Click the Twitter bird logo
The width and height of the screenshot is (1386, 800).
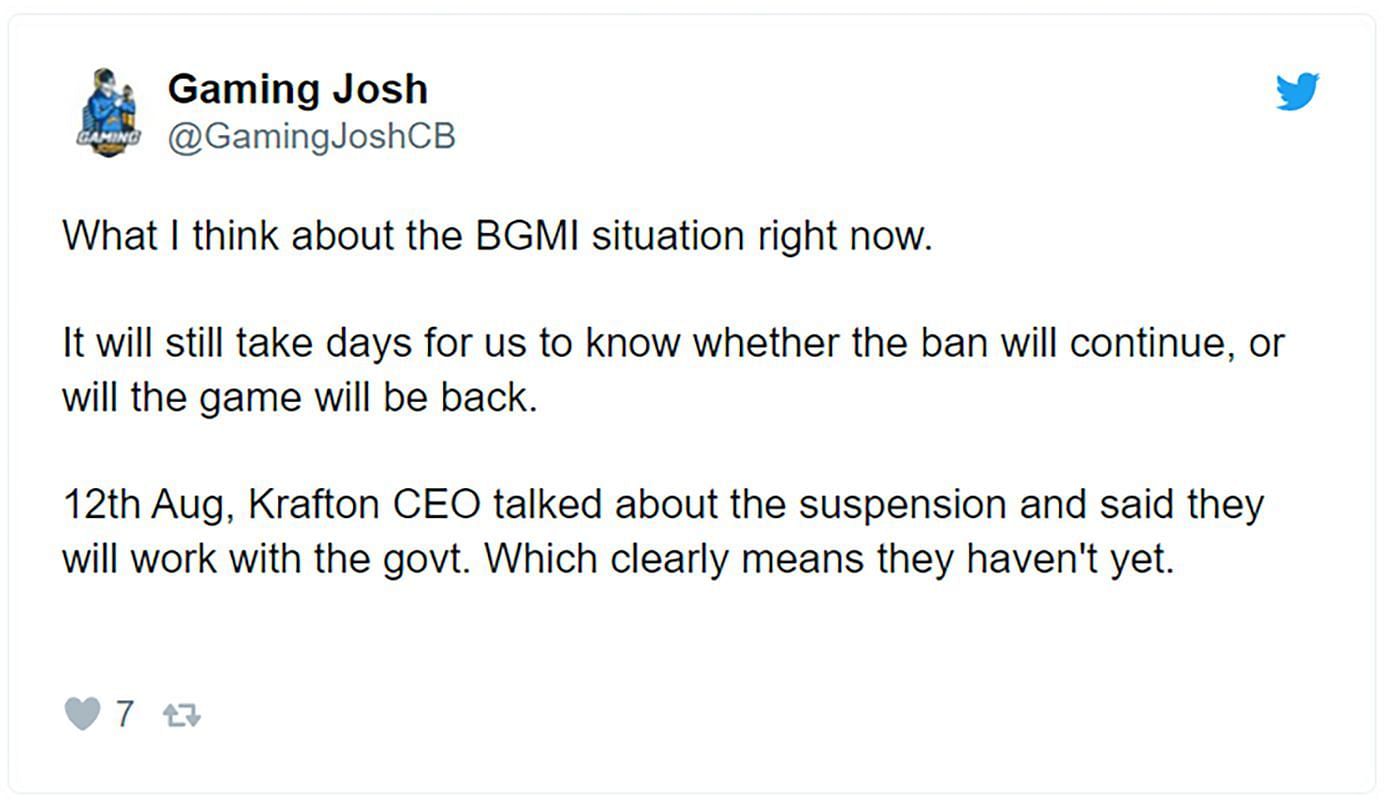[x=1297, y=92]
